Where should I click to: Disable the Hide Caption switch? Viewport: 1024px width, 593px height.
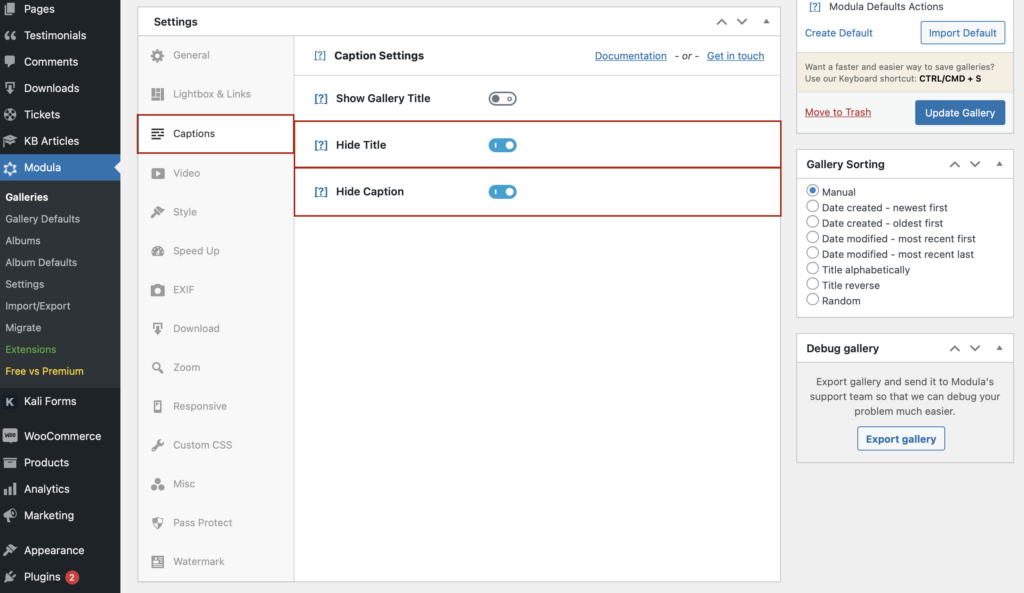[x=502, y=192]
